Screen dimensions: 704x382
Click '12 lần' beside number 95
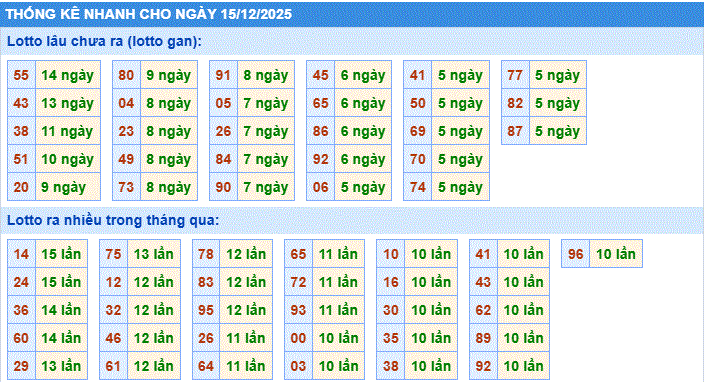[246, 310]
